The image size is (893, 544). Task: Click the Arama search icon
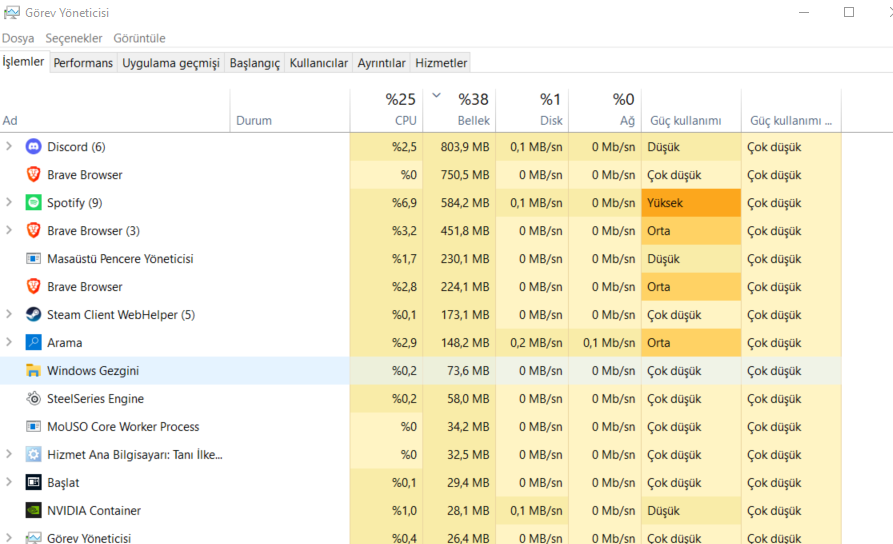(34, 342)
